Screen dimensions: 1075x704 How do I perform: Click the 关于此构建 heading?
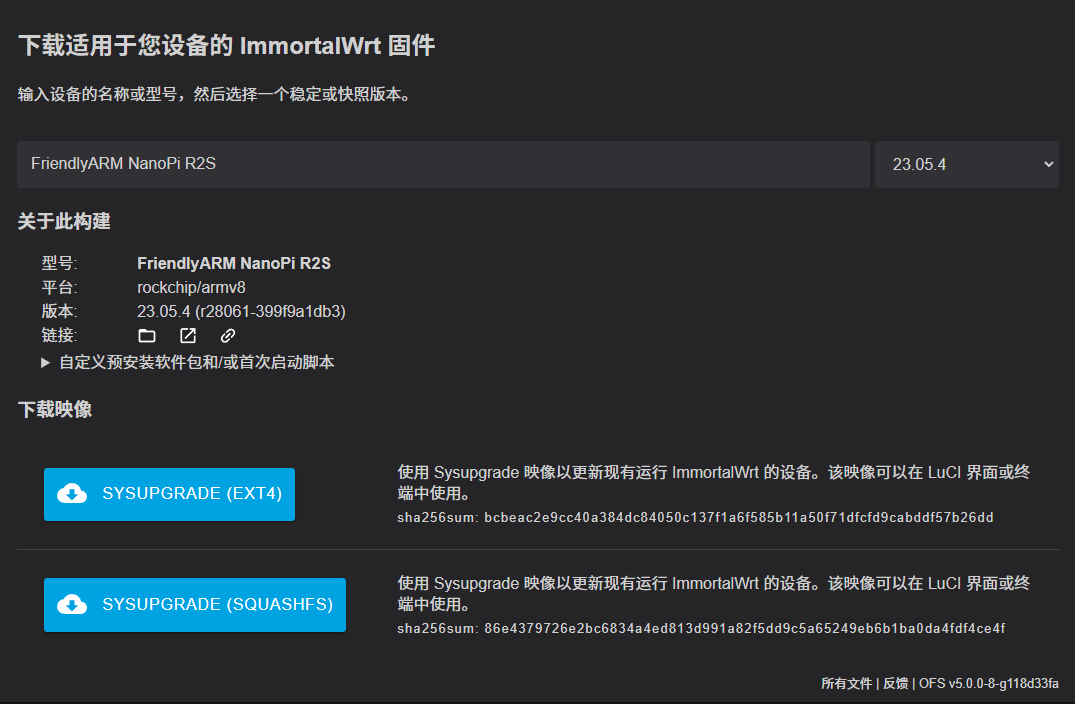[x=64, y=221]
